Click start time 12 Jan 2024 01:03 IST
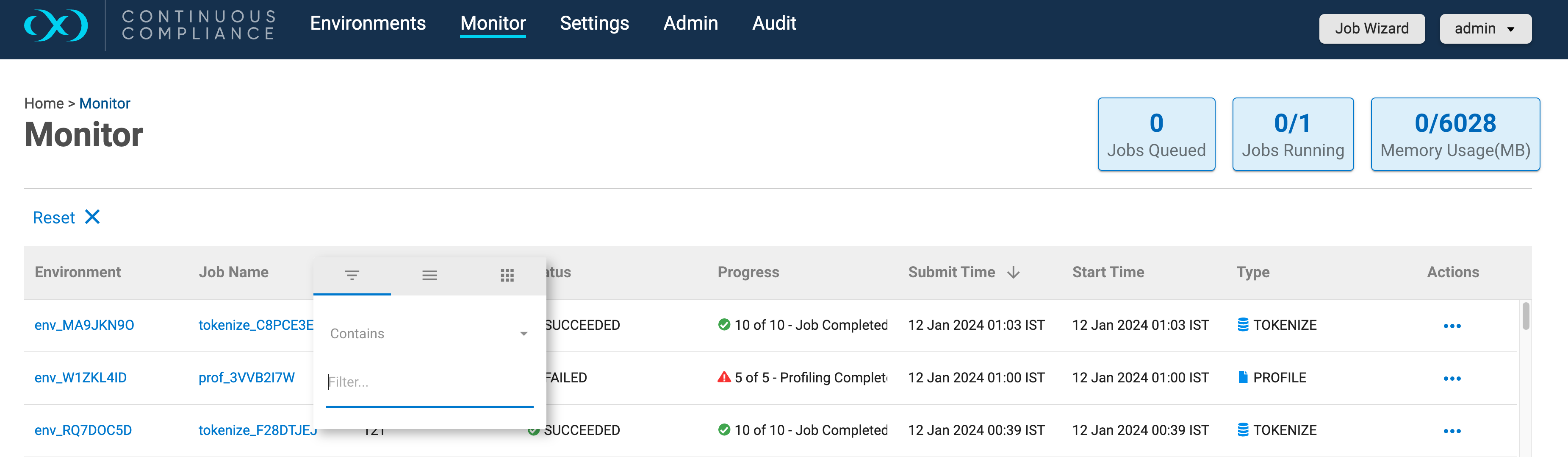Screen dimensions: 1568x457 pos(1140,325)
